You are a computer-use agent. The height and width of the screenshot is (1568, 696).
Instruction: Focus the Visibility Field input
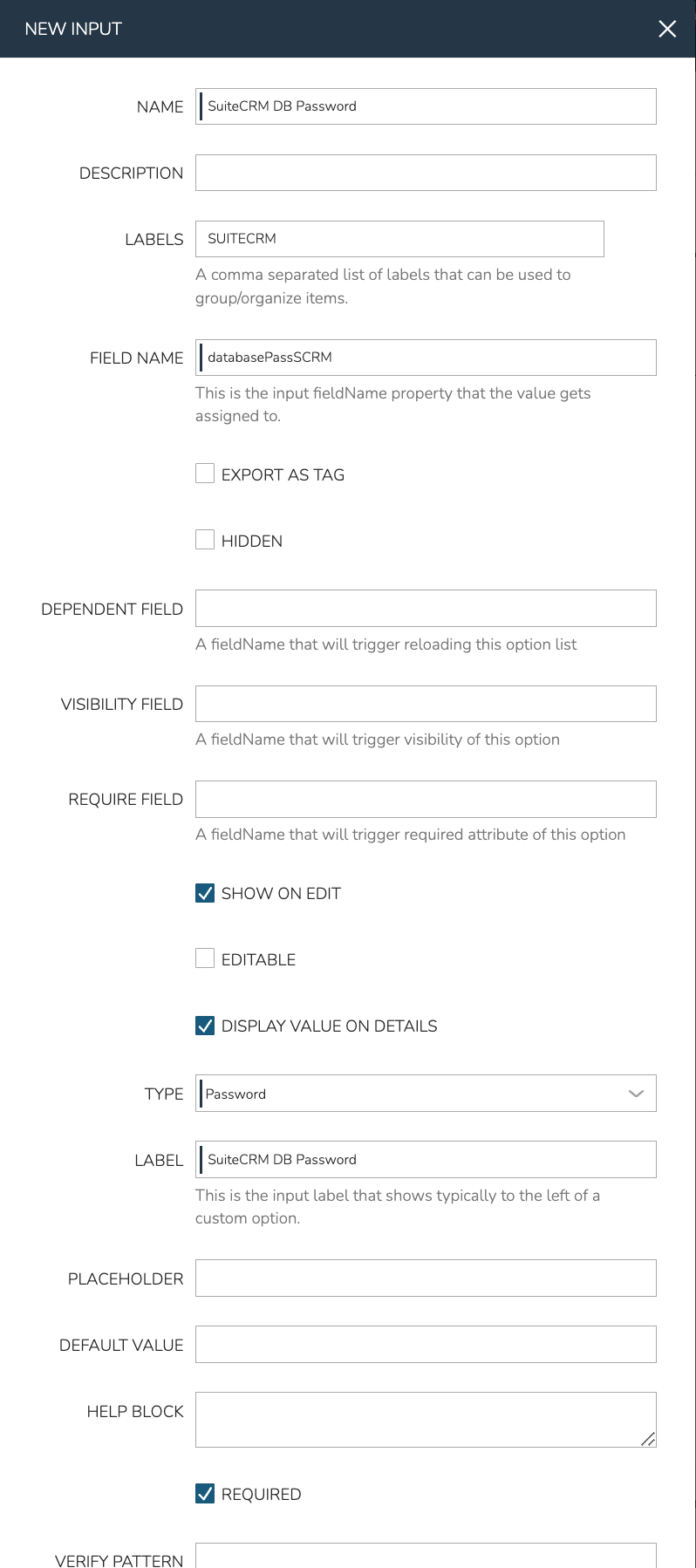[x=426, y=704]
